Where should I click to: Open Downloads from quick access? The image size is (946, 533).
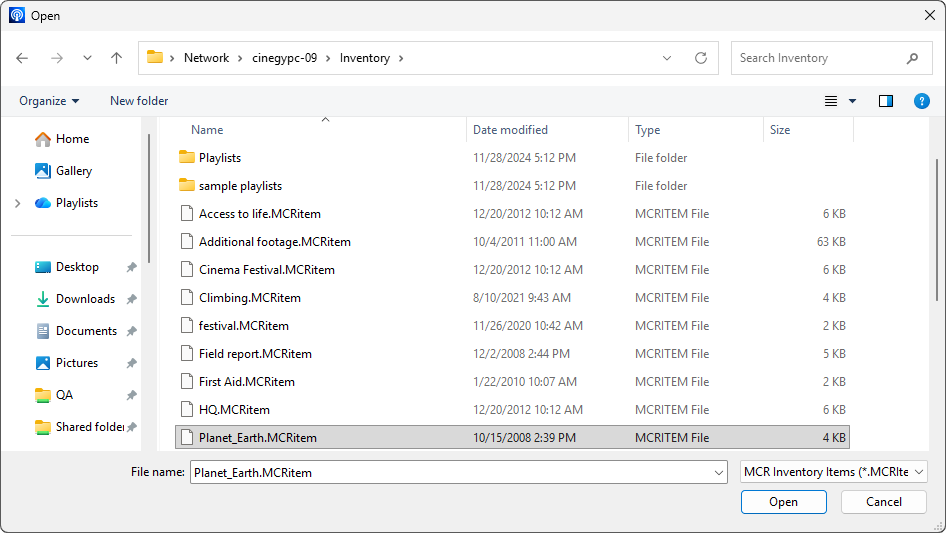pos(84,299)
